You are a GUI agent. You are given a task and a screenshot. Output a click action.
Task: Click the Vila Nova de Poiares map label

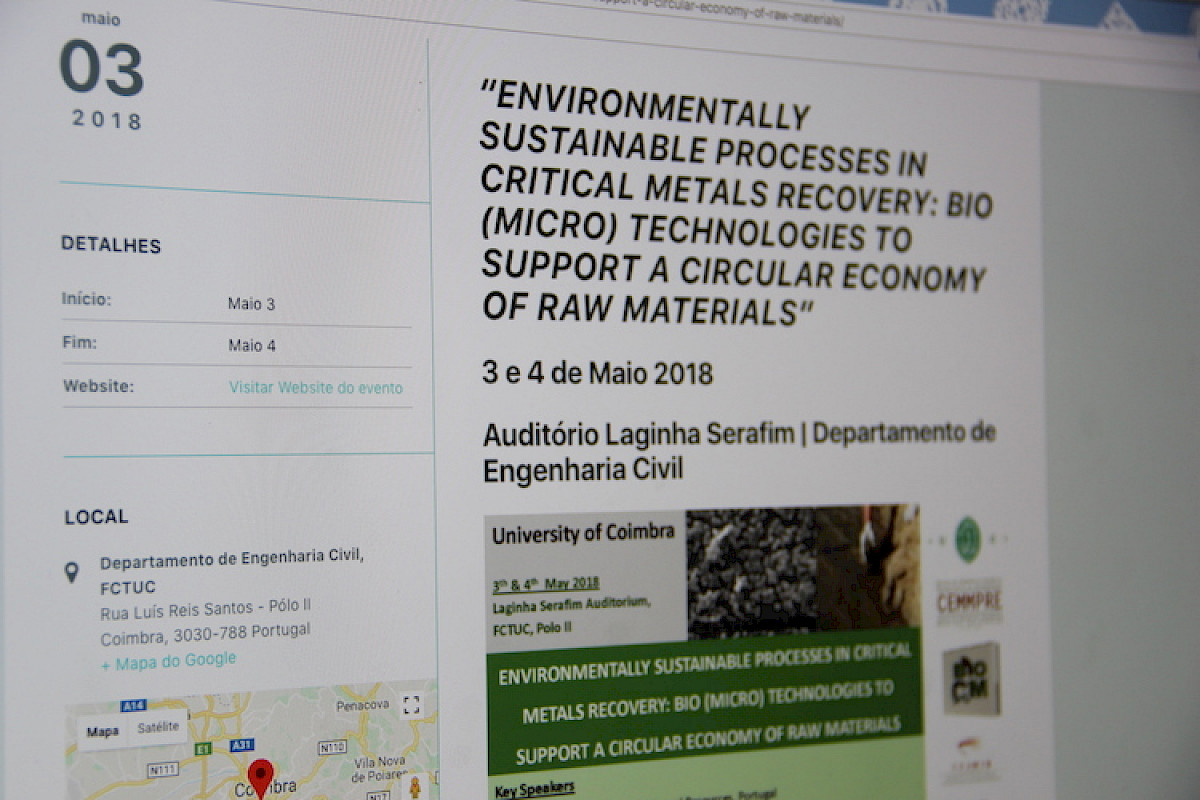coord(377,769)
